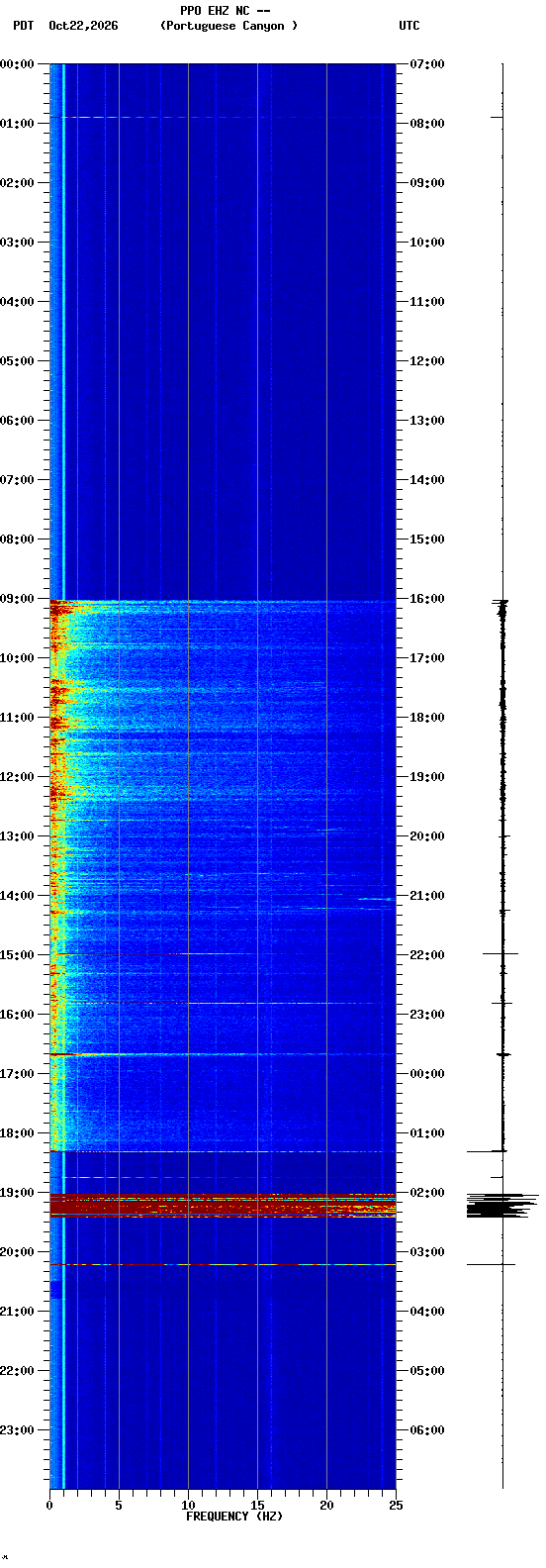Screen dimensions: 546x1568
Task: Click the UTC time label '08:00'
Action: pyautogui.click(x=426, y=124)
